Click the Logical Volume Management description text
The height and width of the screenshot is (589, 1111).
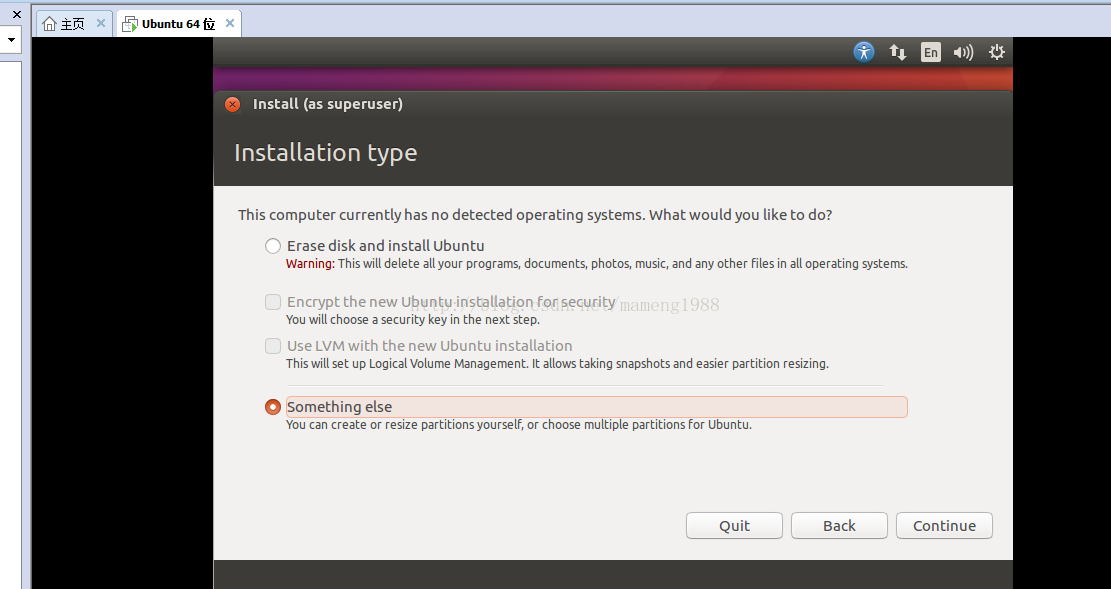(557, 364)
